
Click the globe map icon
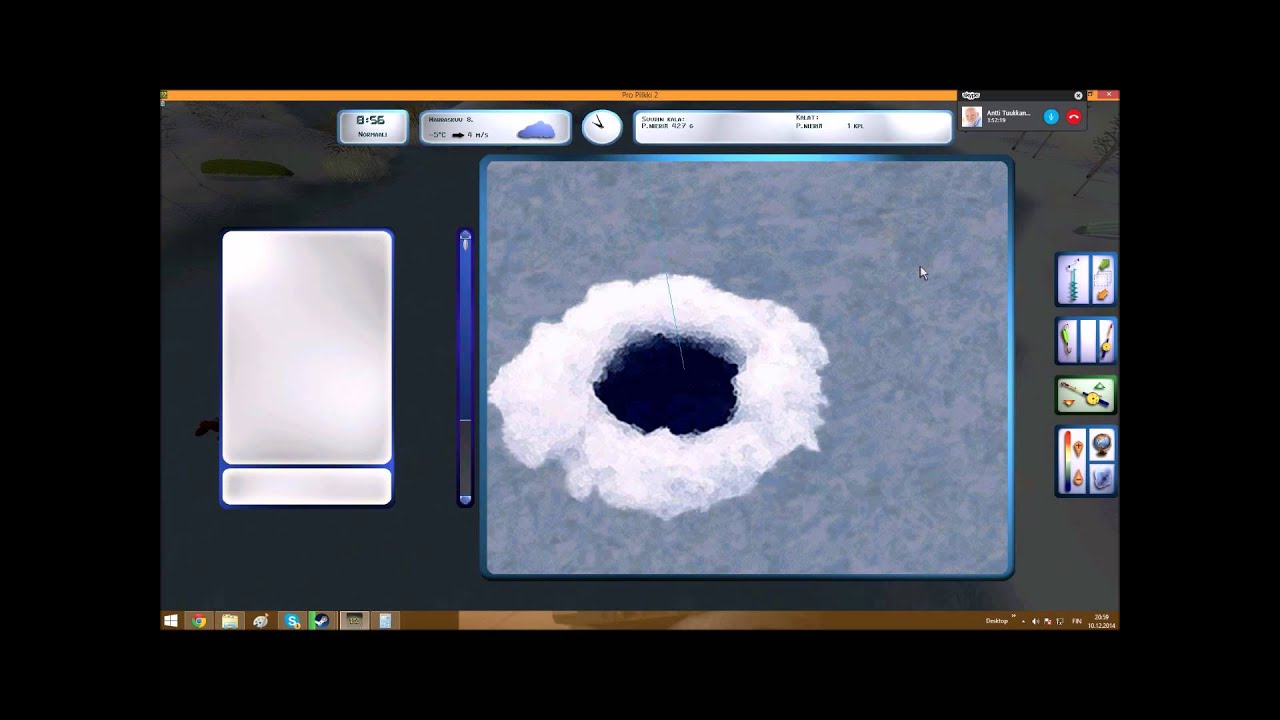[x=1102, y=445]
